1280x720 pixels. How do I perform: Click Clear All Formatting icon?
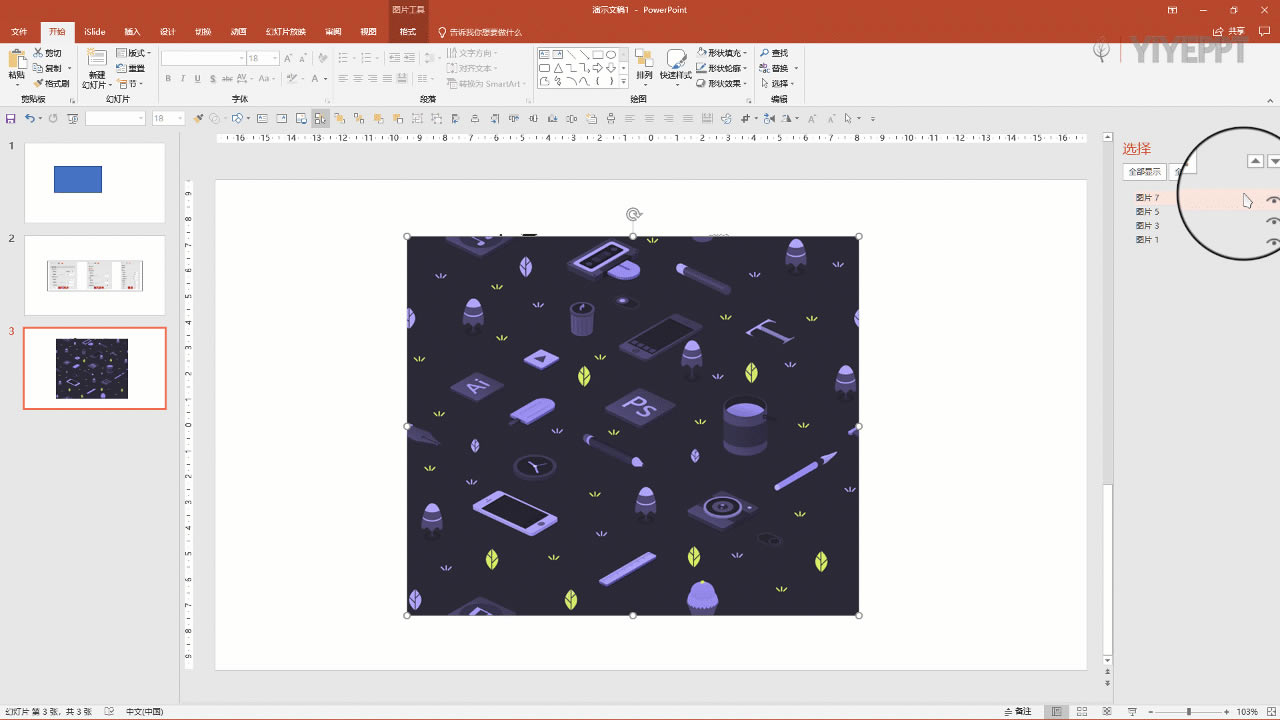(x=323, y=58)
